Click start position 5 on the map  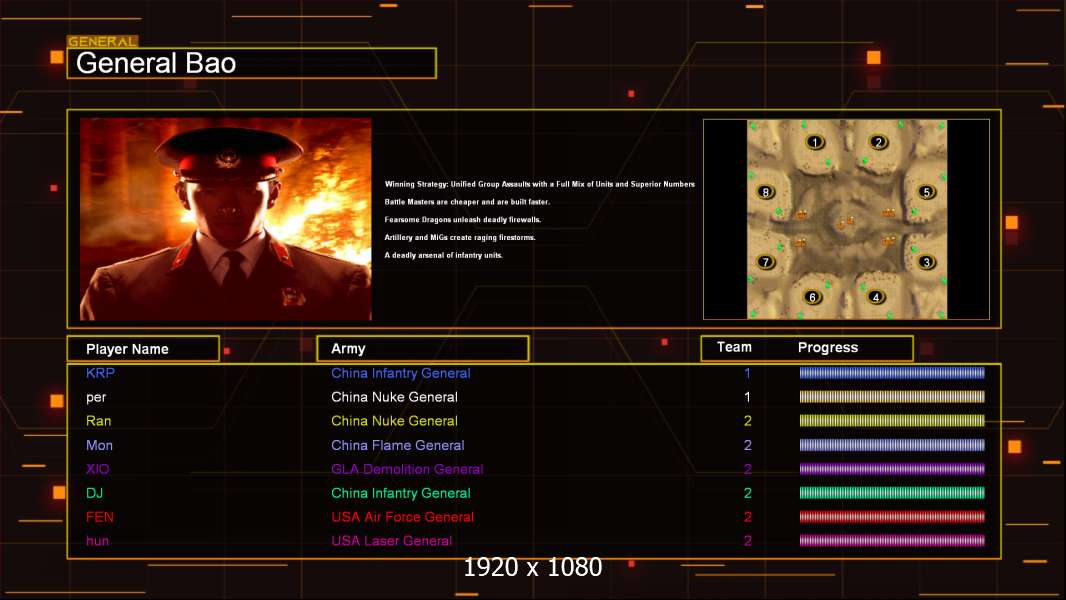coord(926,192)
